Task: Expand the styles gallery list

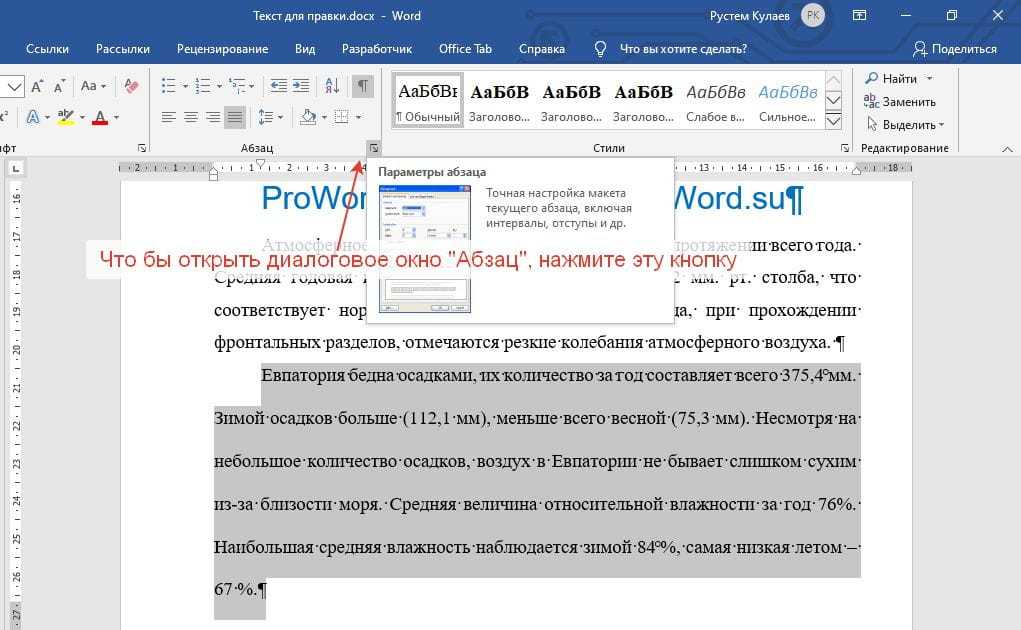Action: click(833, 117)
